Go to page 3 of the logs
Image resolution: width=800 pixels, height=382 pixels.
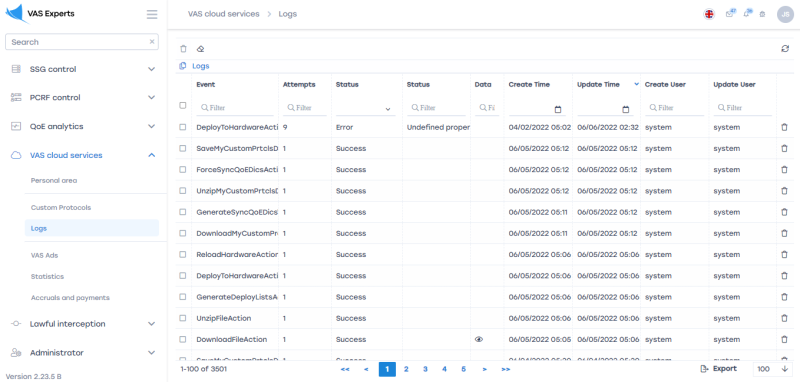click(x=425, y=369)
